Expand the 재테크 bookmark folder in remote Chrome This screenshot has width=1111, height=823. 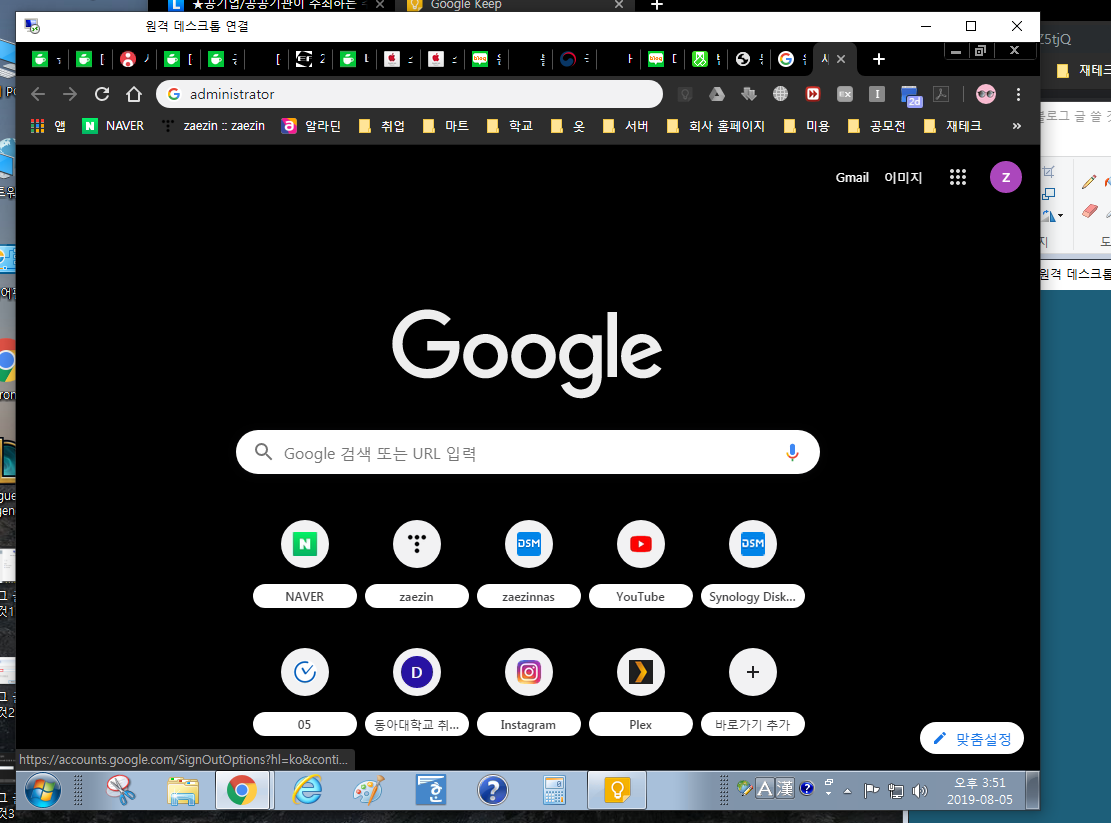(953, 126)
